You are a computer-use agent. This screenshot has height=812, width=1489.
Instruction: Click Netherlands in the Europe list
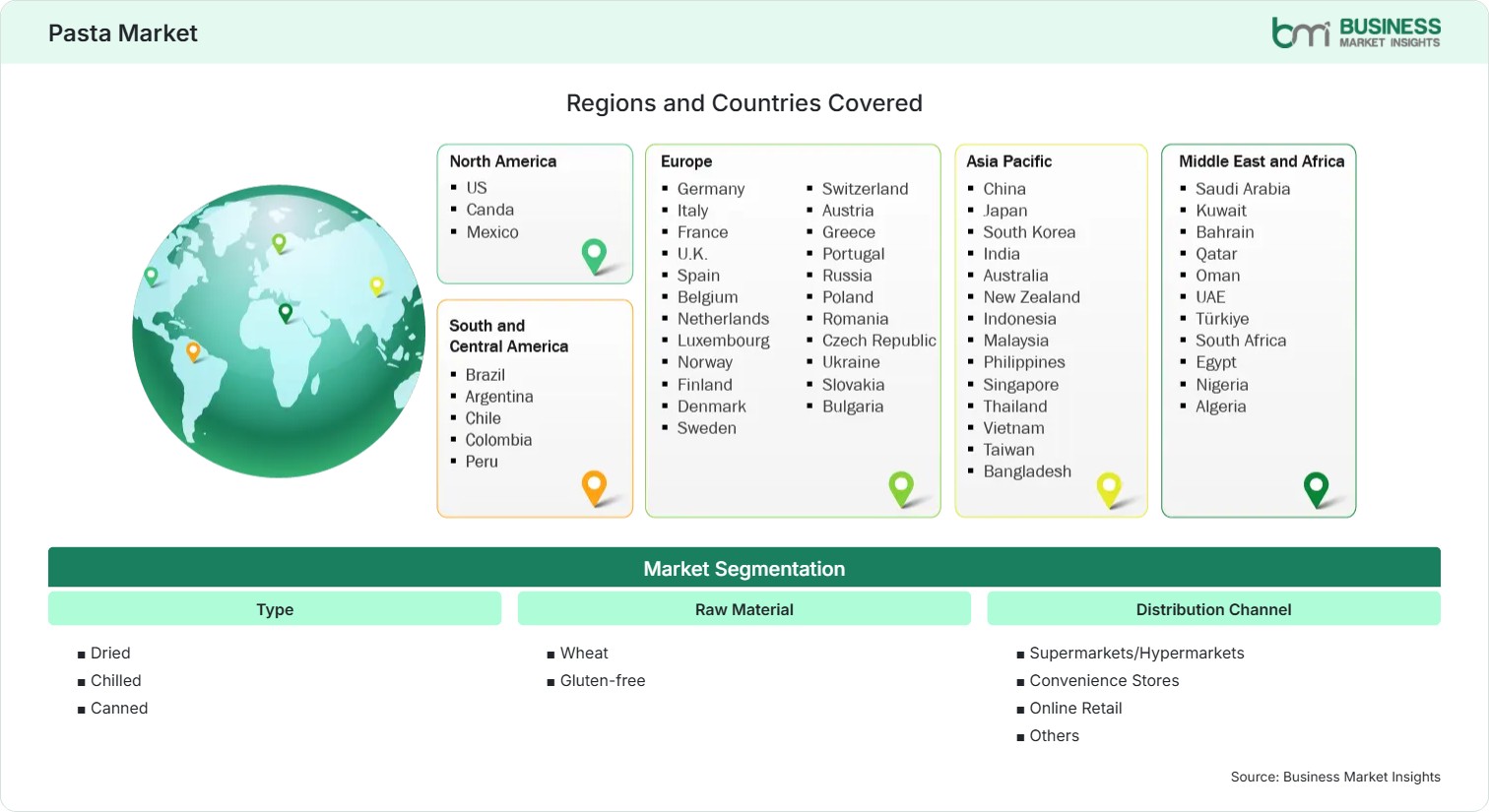(x=723, y=319)
